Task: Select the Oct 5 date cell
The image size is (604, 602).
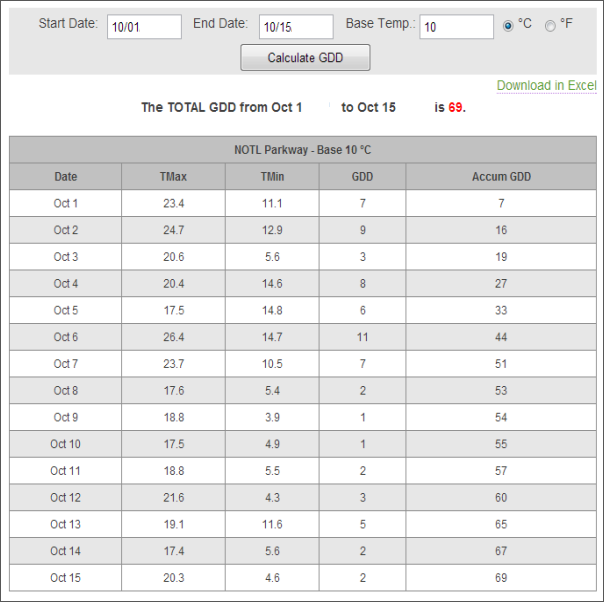Action: point(65,310)
